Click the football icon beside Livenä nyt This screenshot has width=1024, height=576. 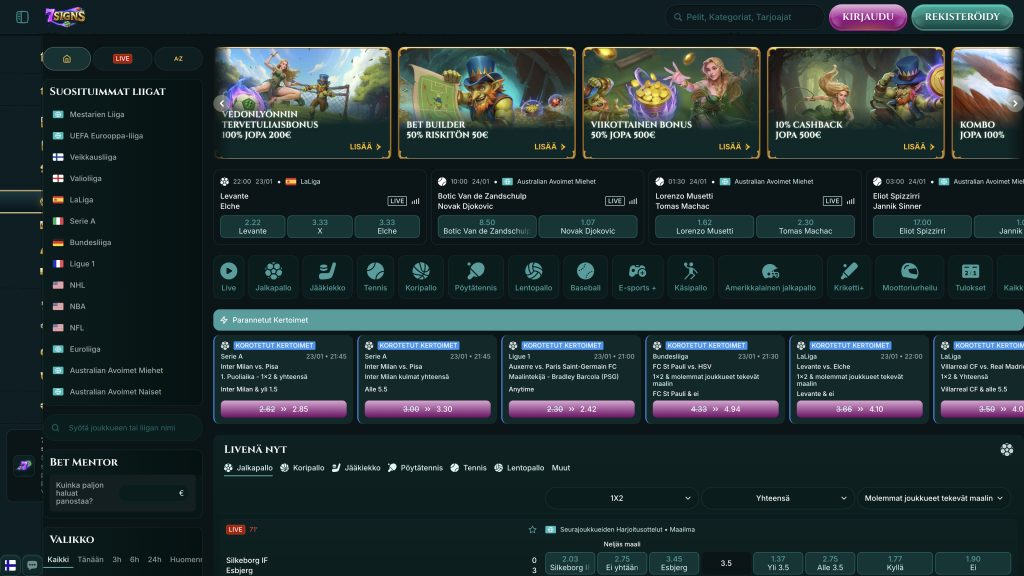pyautogui.click(x=1006, y=449)
